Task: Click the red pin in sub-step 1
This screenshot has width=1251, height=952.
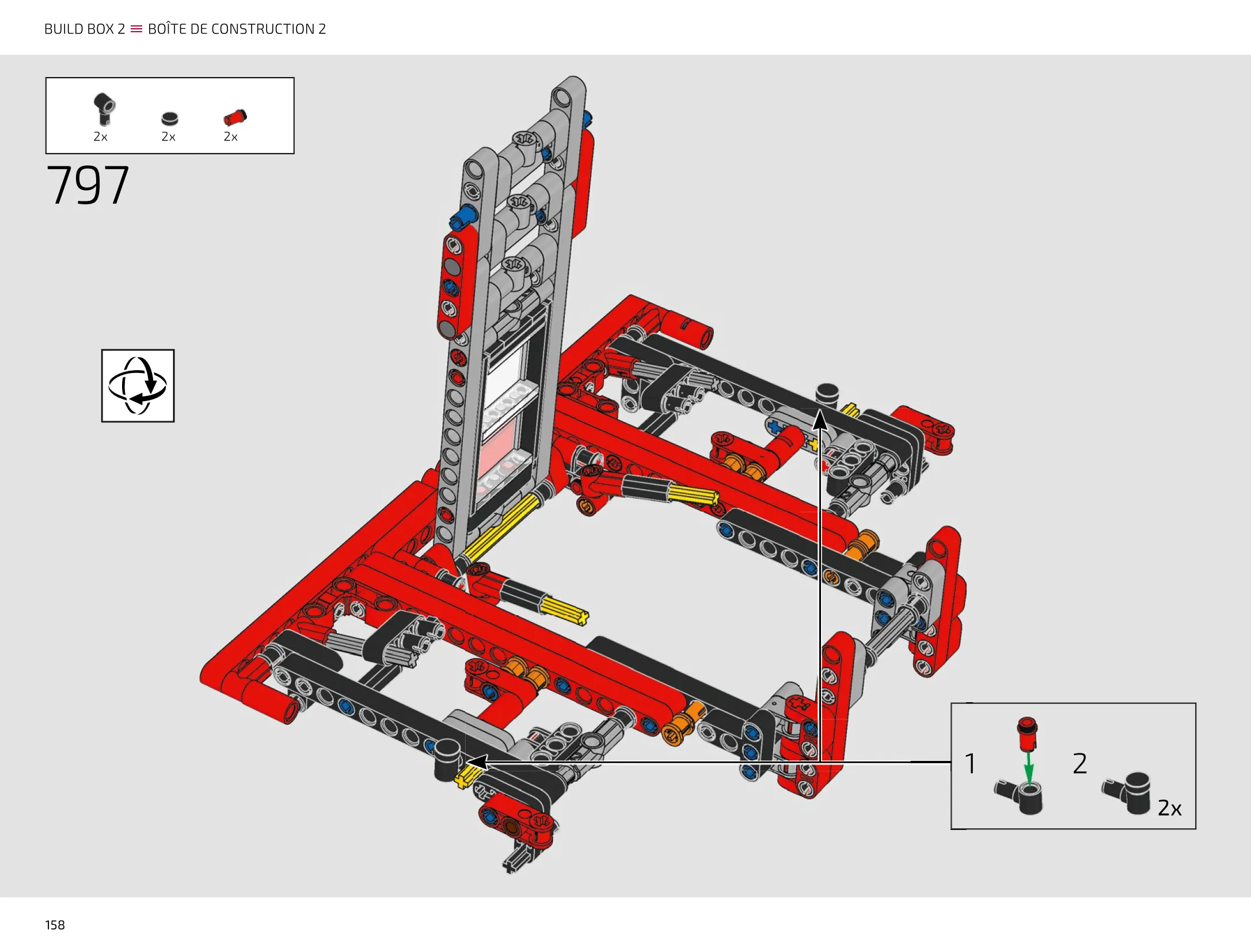Action: (1027, 733)
